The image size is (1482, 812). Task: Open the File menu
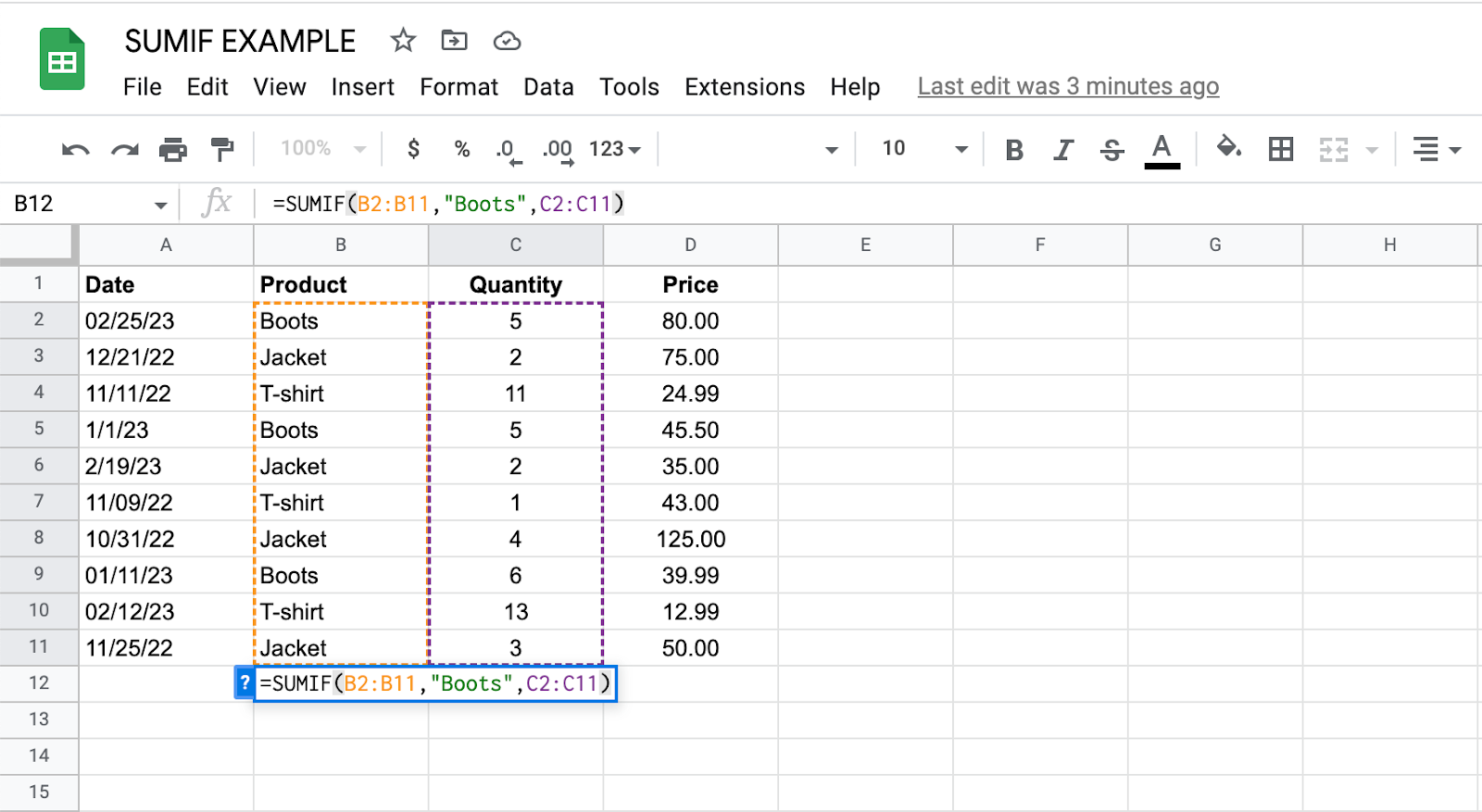143,87
